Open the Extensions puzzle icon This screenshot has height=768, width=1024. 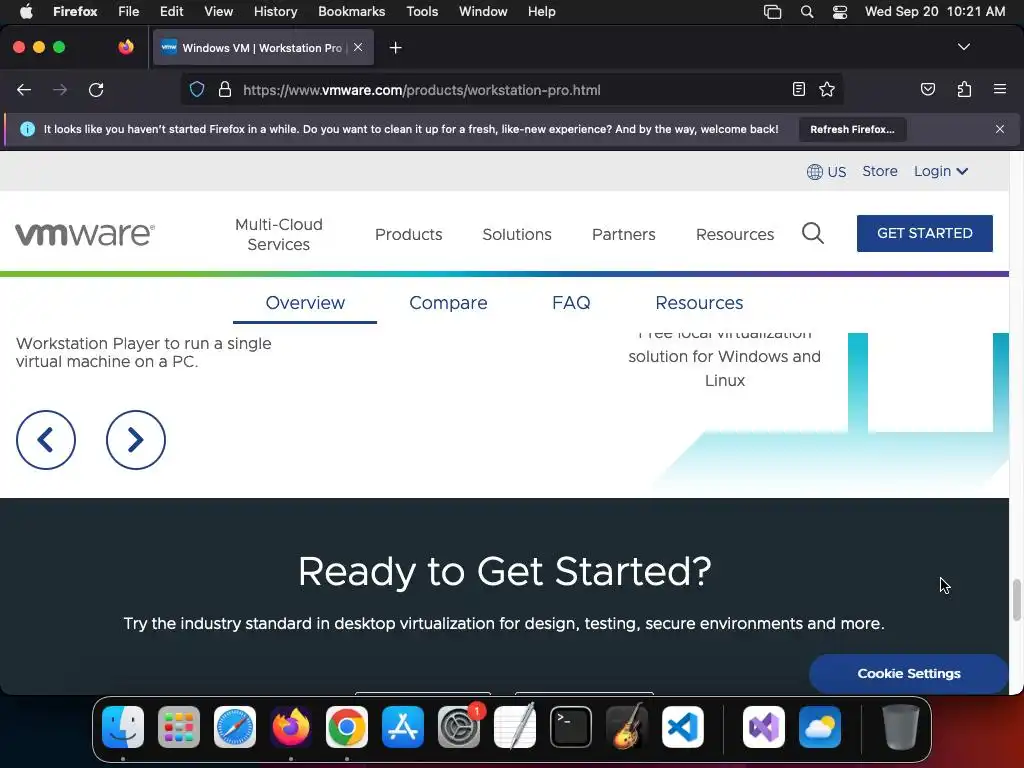coord(964,89)
